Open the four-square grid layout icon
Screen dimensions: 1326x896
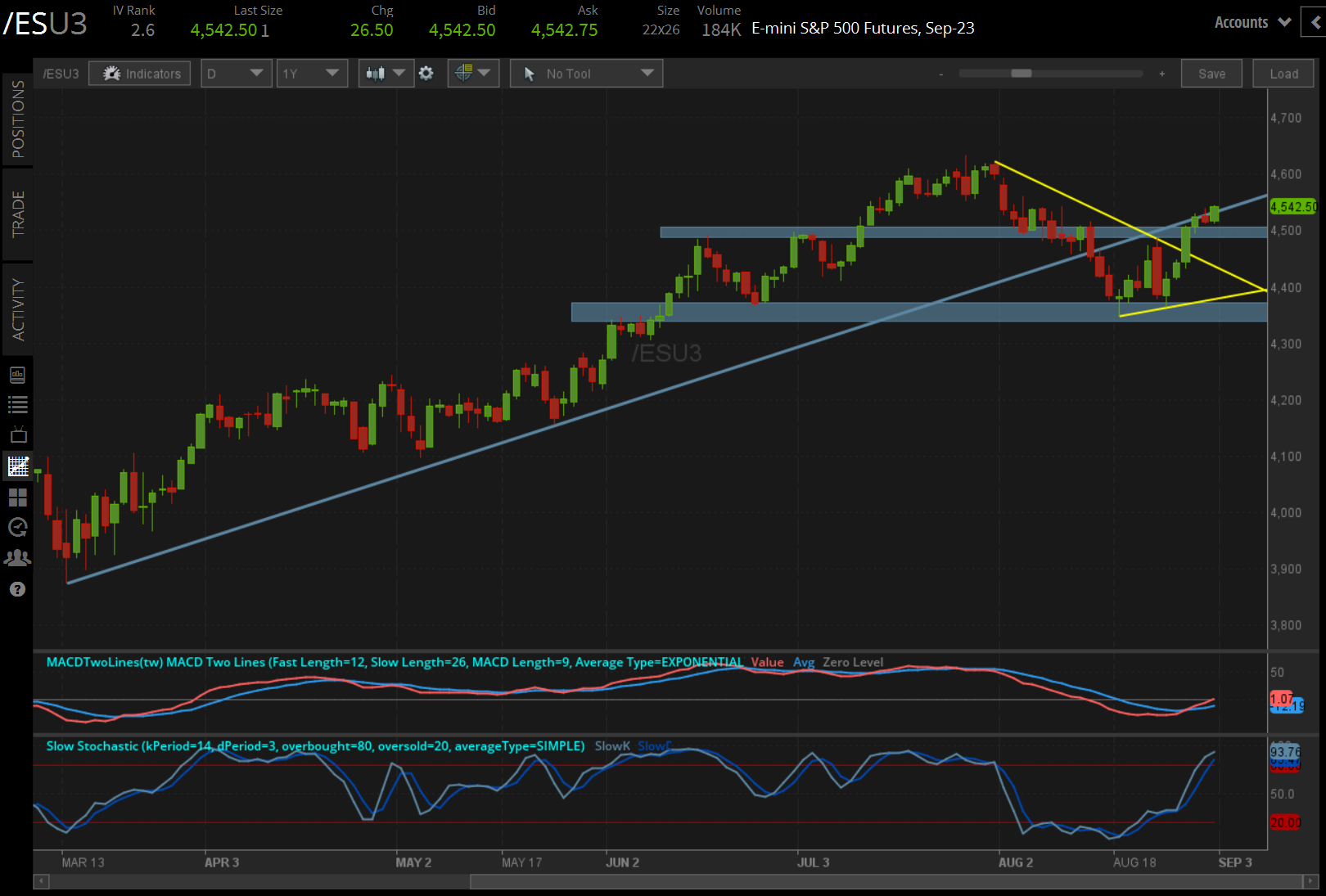(17, 498)
